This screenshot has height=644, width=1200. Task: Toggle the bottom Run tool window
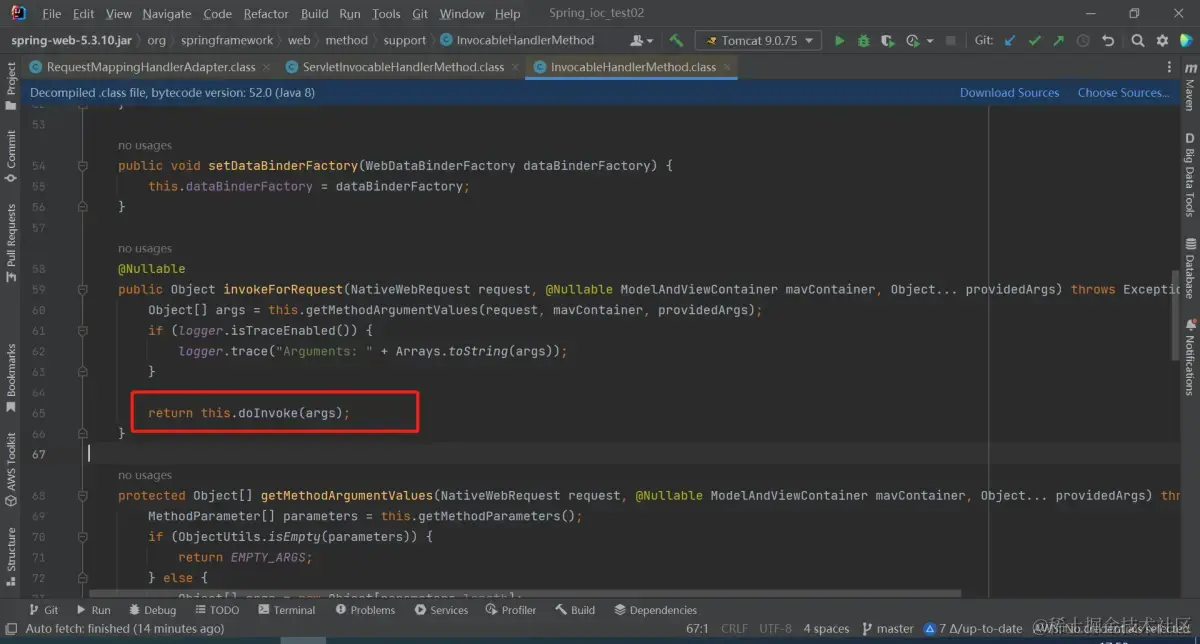click(93, 610)
